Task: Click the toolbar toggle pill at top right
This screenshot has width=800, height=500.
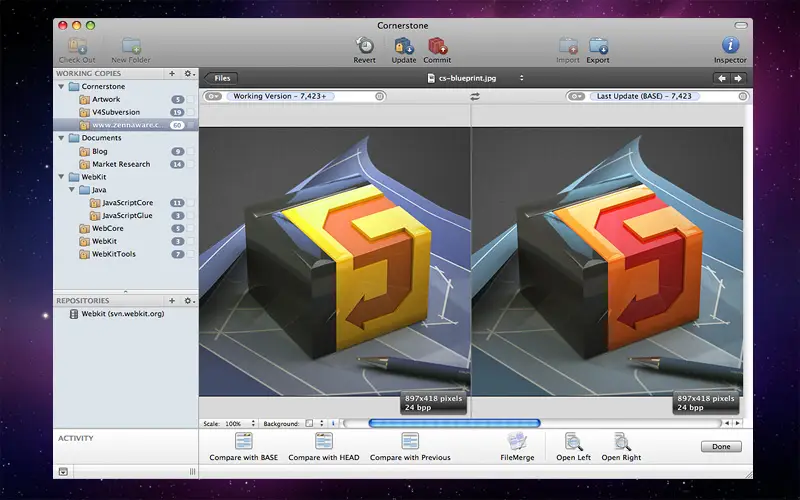Action: coord(741,26)
